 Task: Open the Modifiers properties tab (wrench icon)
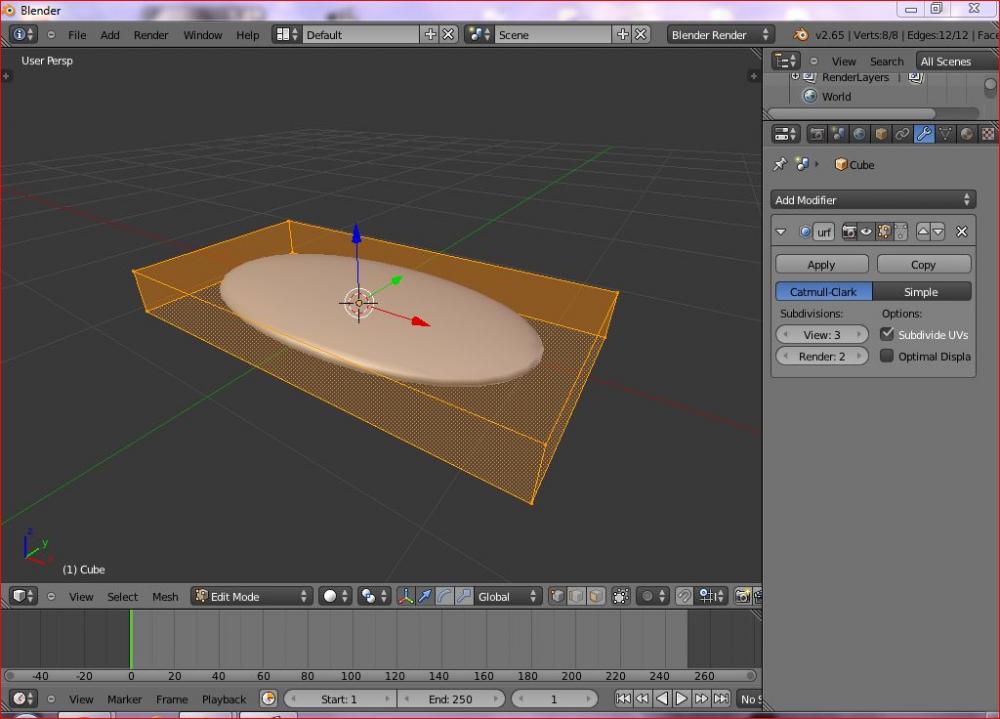coord(924,134)
